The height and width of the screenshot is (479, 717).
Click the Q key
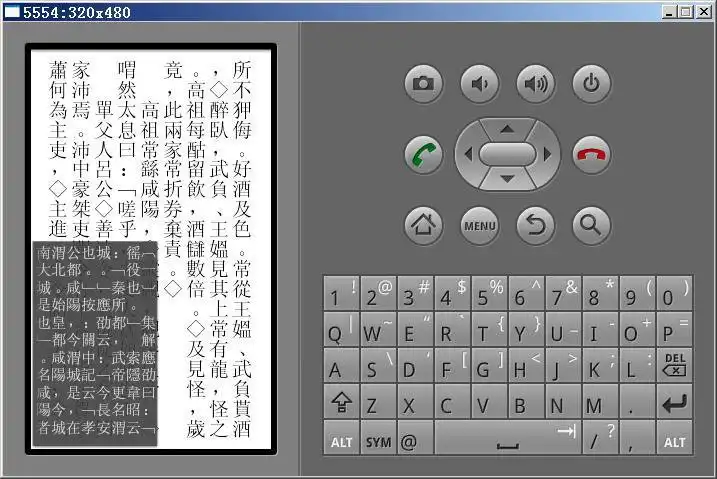342,330
